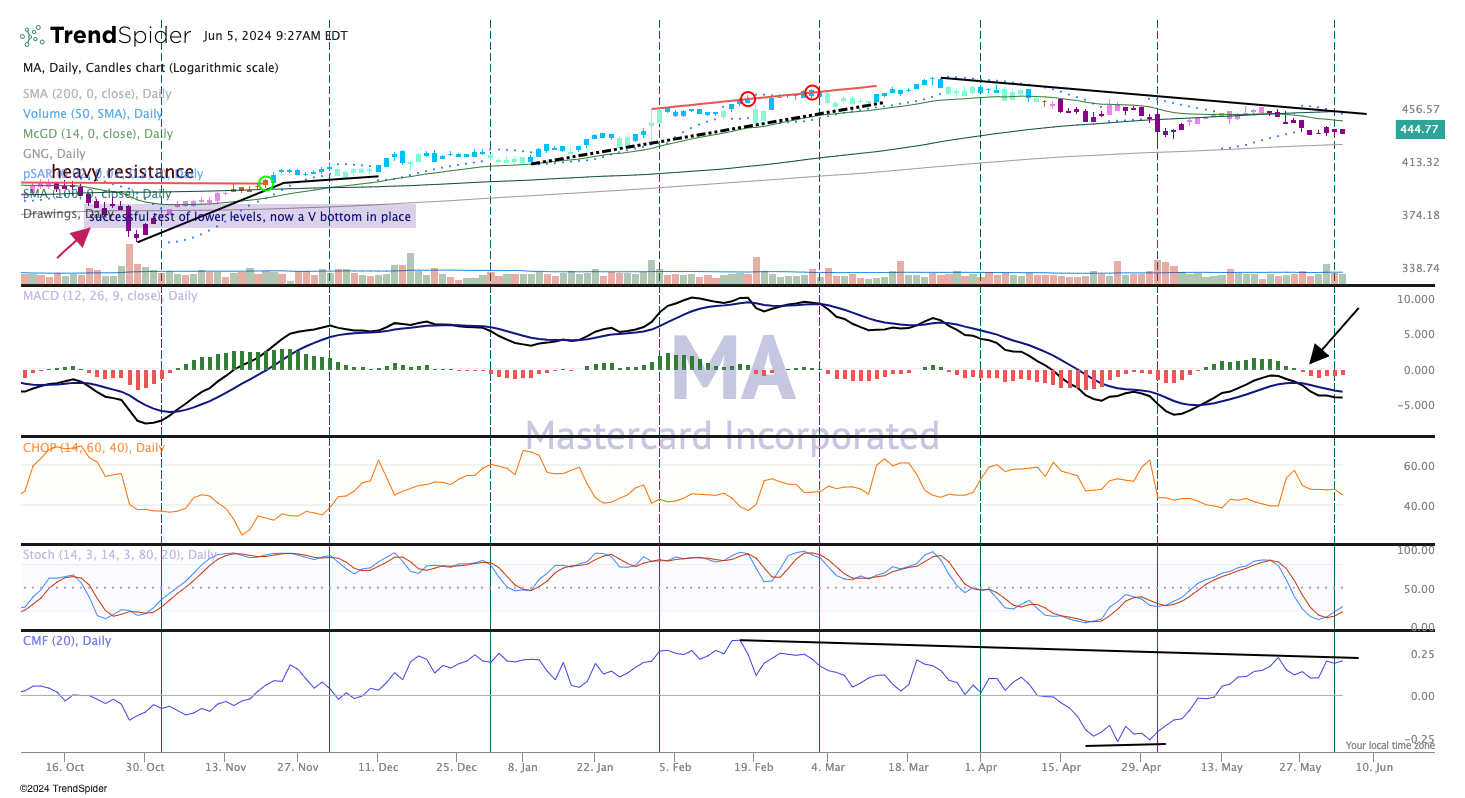The image size is (1465, 798).
Task: Click the 18. Mar date label
Action: click(907, 767)
